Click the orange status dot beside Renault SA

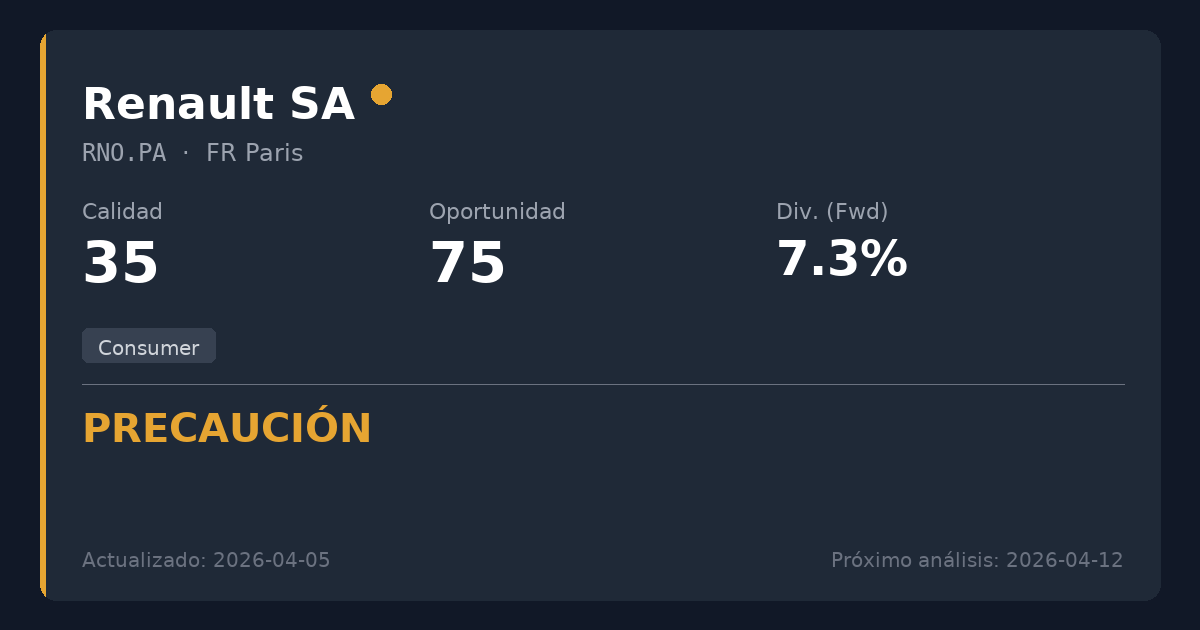click(x=381, y=95)
